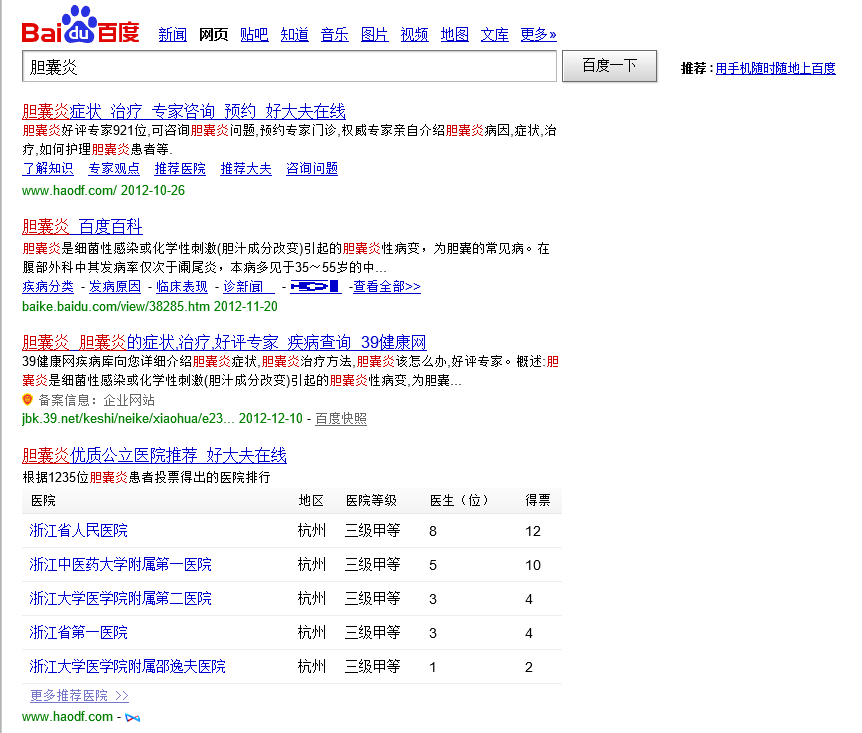
Task: Expand 查看全部>> in the Baike result
Action: (x=386, y=287)
